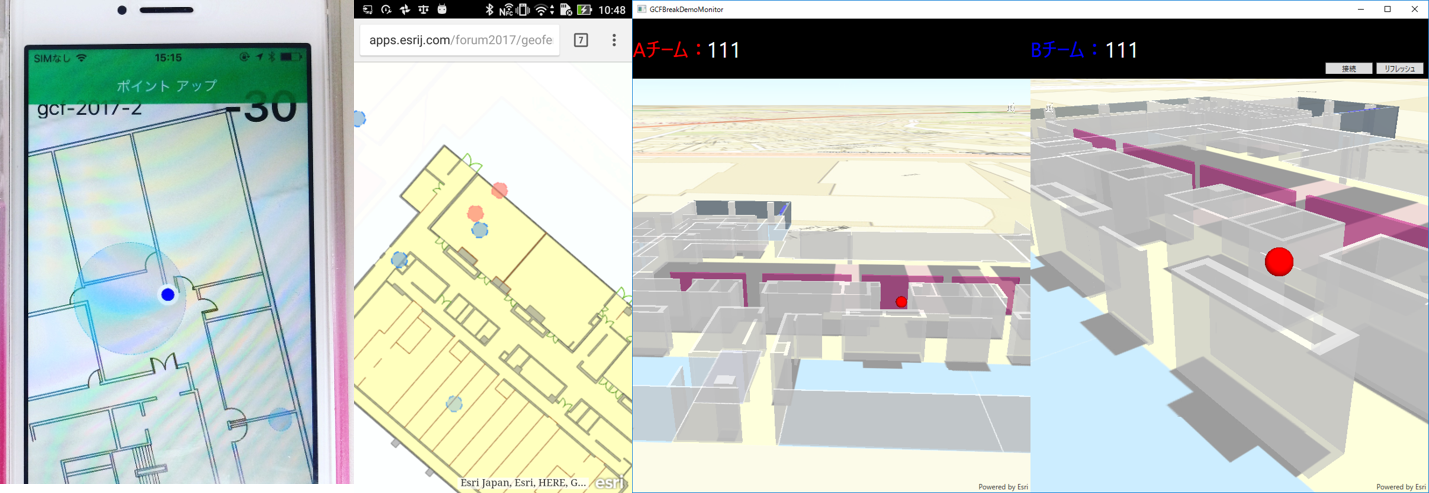The height and width of the screenshot is (493, 1429).
Task: Tap the Wi-Fi icon in the Android status bar
Action: [542, 10]
